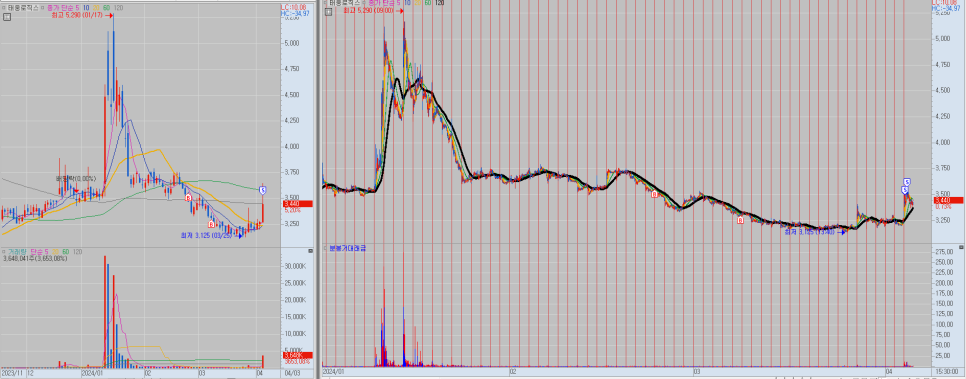Toggle the 60 moving average line in left legend

107,8
